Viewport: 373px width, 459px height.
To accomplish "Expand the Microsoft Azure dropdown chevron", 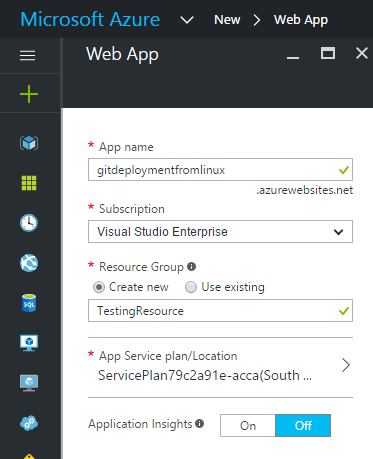I will 187,20.
